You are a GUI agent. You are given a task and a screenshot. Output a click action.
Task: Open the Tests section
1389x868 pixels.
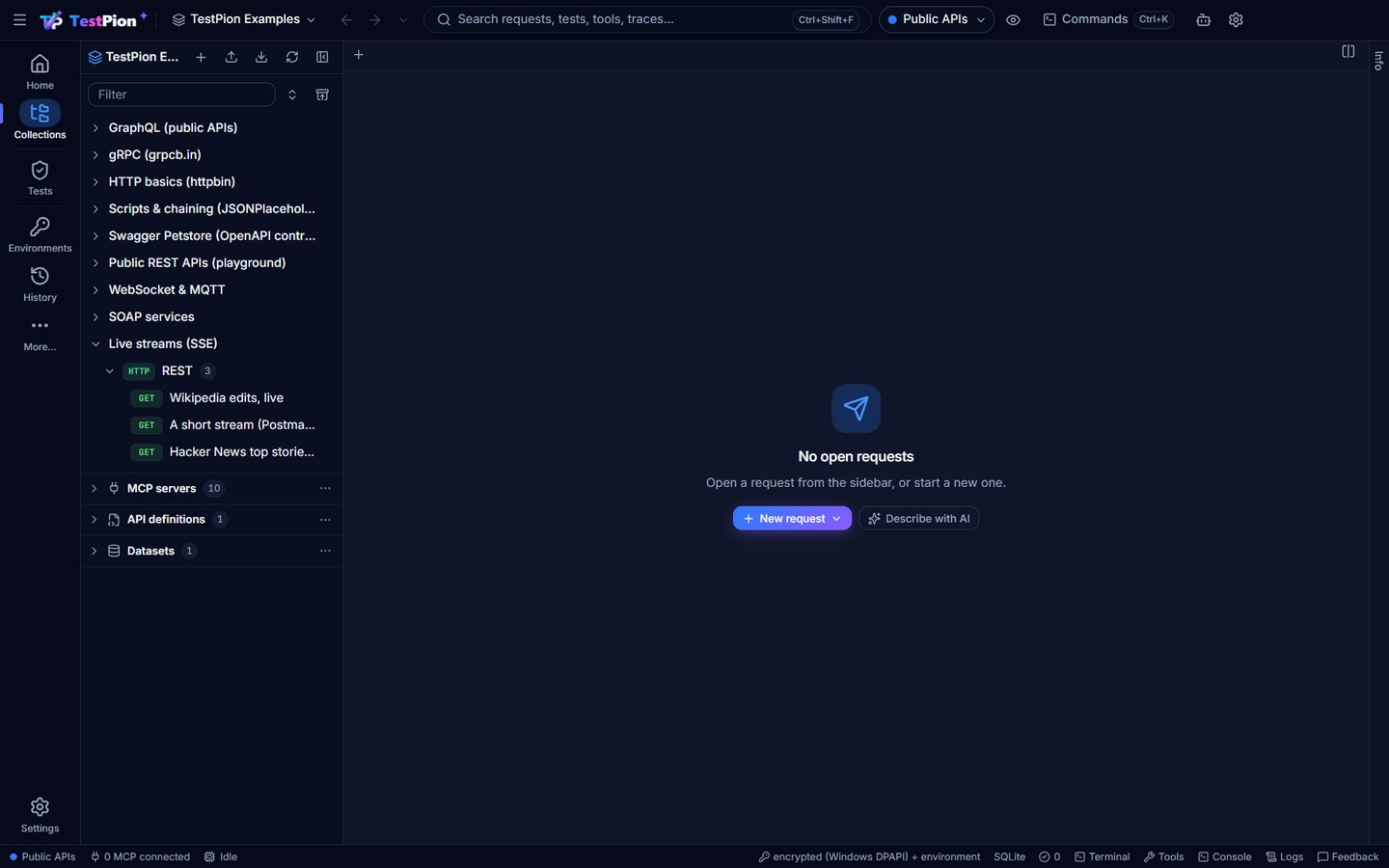point(40,178)
